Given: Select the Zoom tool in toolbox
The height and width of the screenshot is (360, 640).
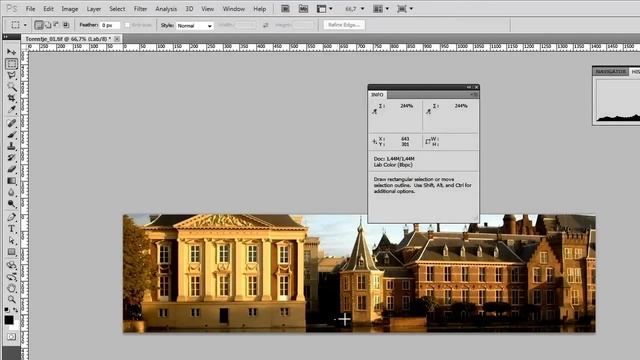Looking at the screenshot, I should [x=11, y=300].
